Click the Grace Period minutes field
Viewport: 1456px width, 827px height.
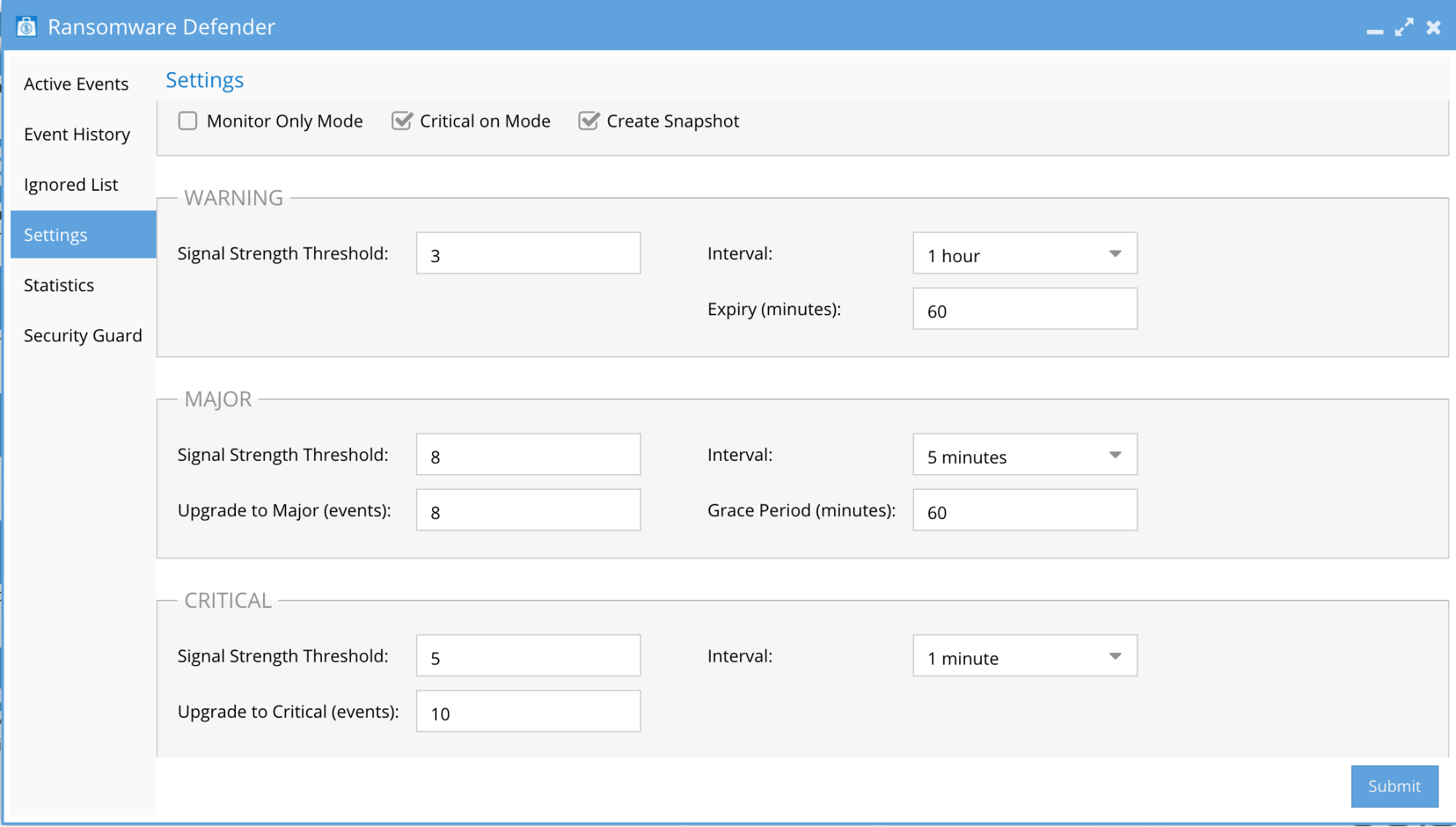click(1025, 510)
